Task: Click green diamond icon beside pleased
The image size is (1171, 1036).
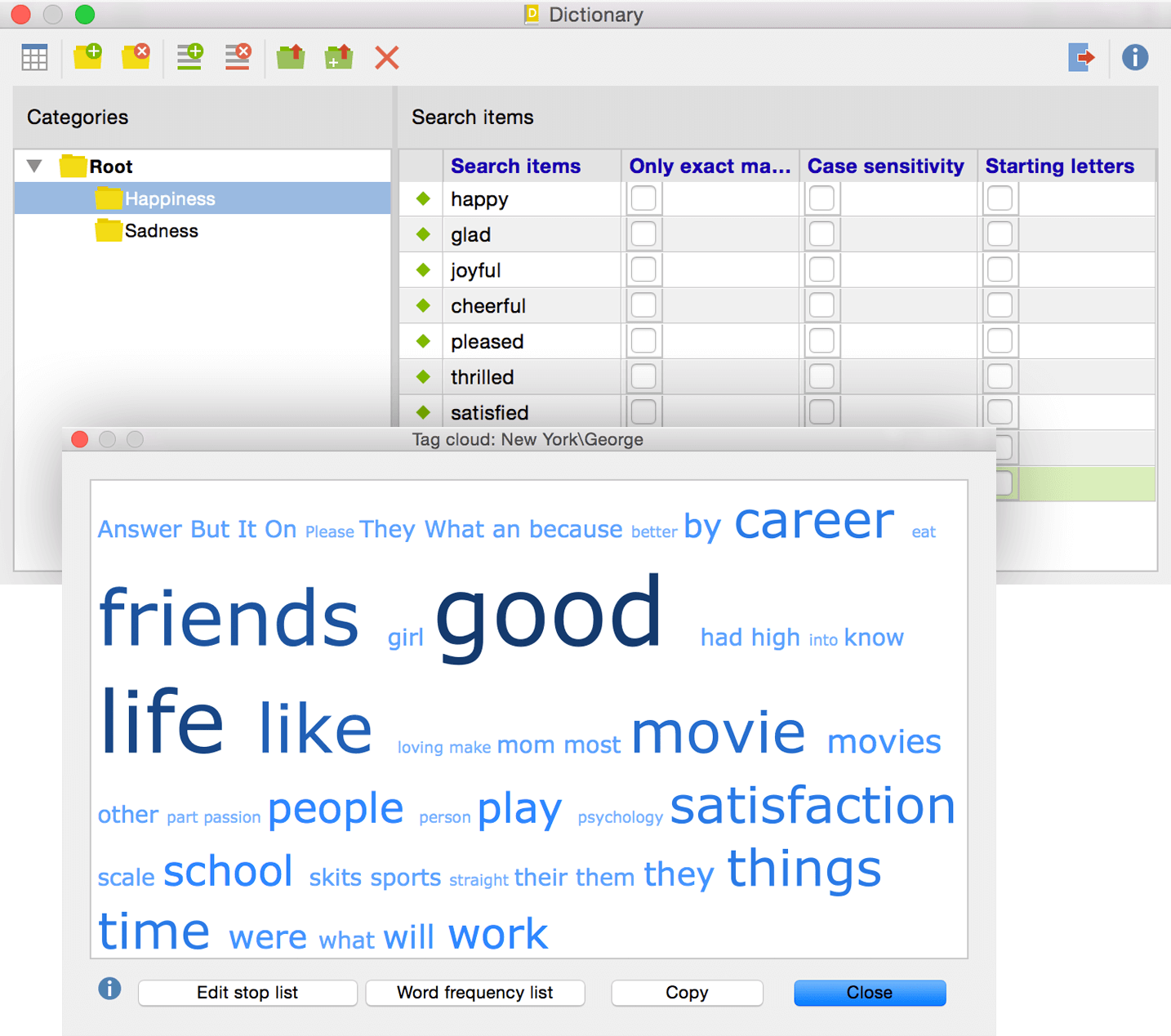Action: (423, 340)
